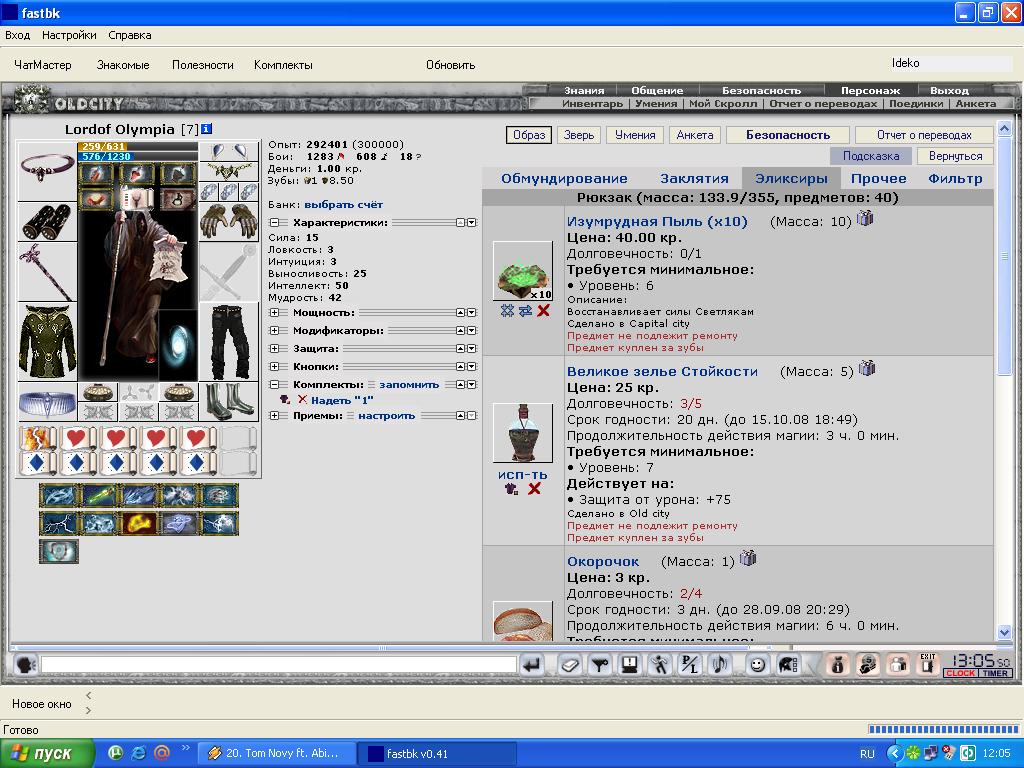The image size is (1024, 768).
Task: Click the yellow flame skill icon
Action: coord(139,523)
